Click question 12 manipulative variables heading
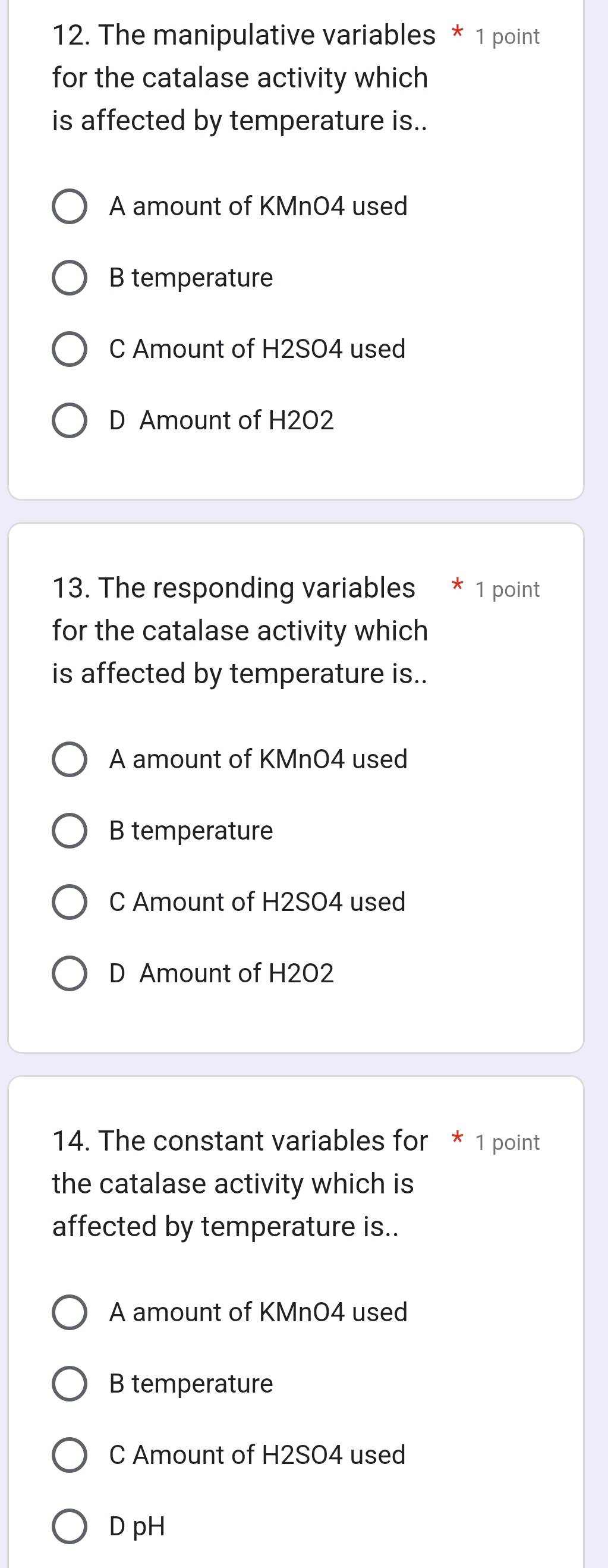 point(243,77)
